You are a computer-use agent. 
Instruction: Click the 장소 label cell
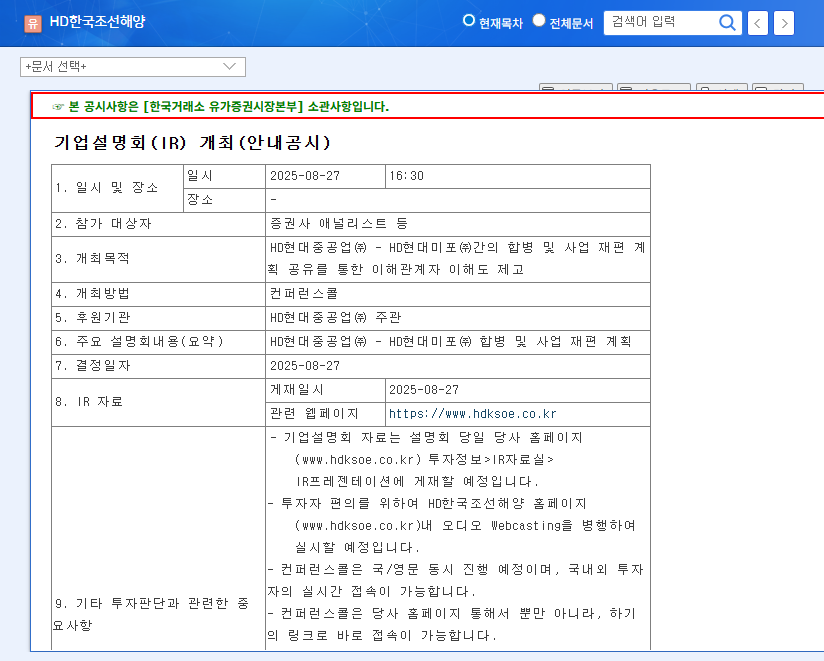click(x=224, y=200)
